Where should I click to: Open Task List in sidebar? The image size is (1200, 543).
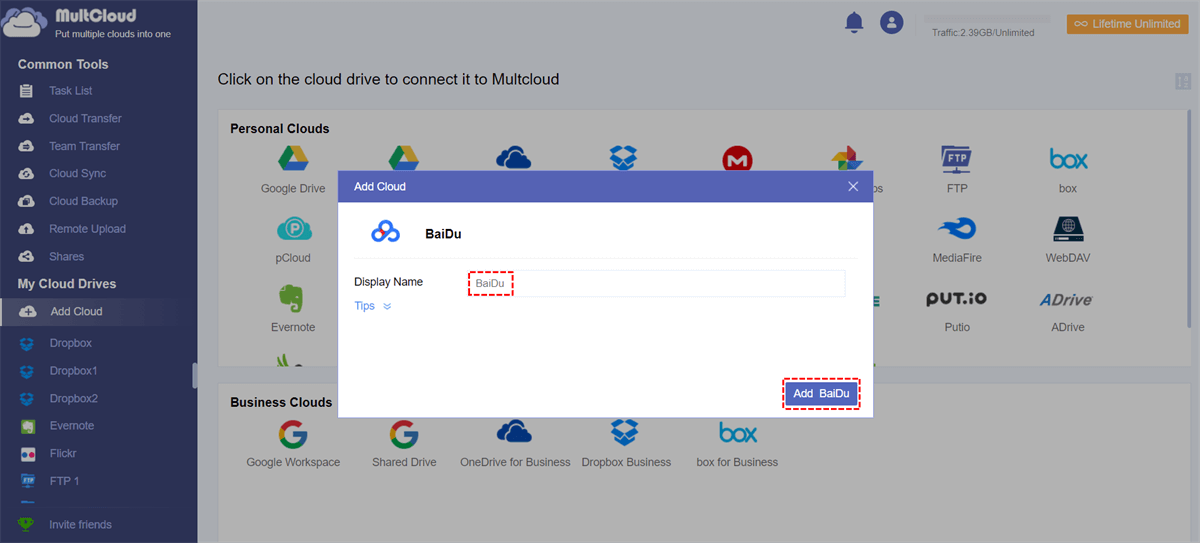coord(70,91)
